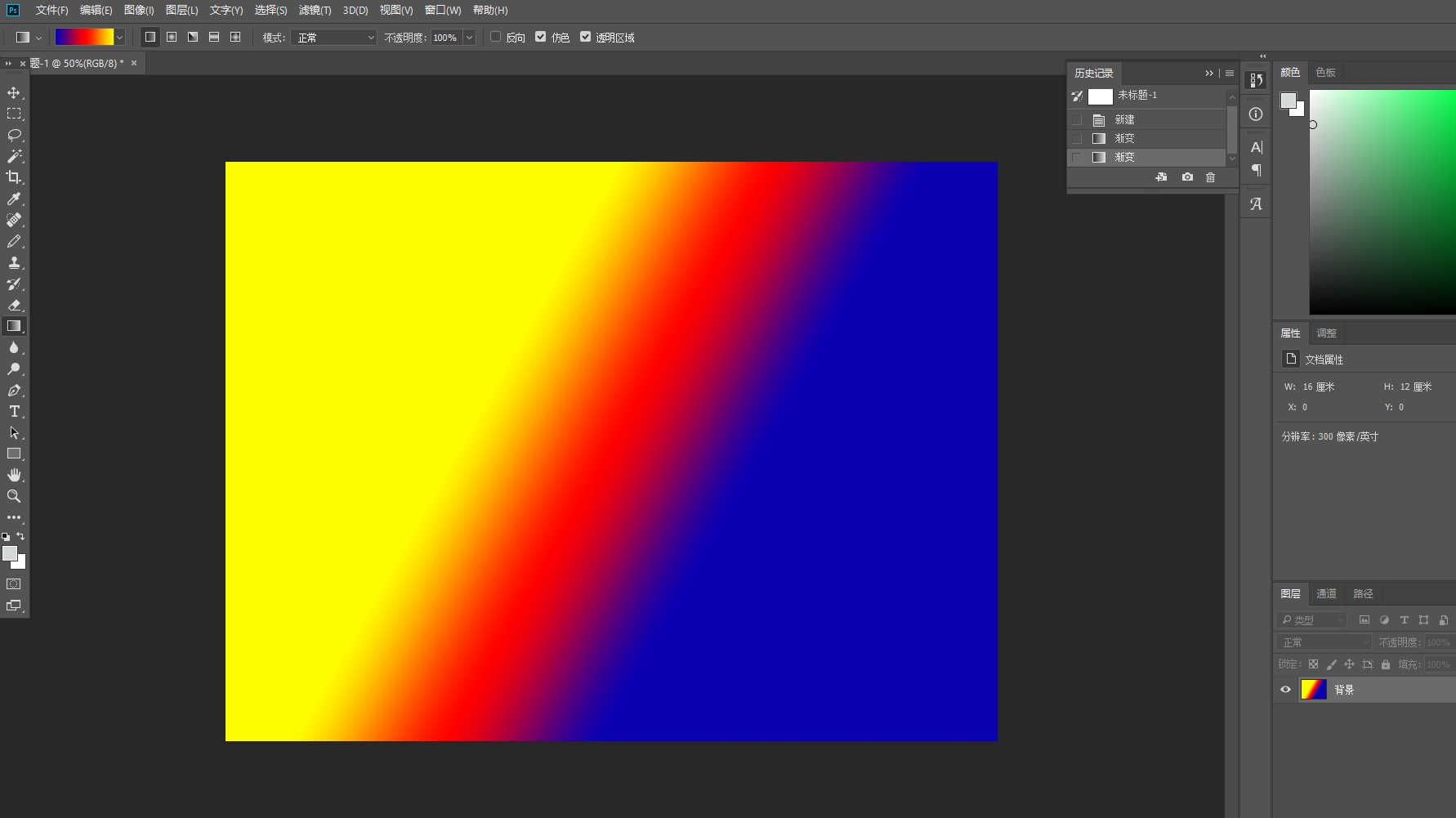Select the Lasso tool
The width and height of the screenshot is (1456, 818).
pyautogui.click(x=14, y=135)
